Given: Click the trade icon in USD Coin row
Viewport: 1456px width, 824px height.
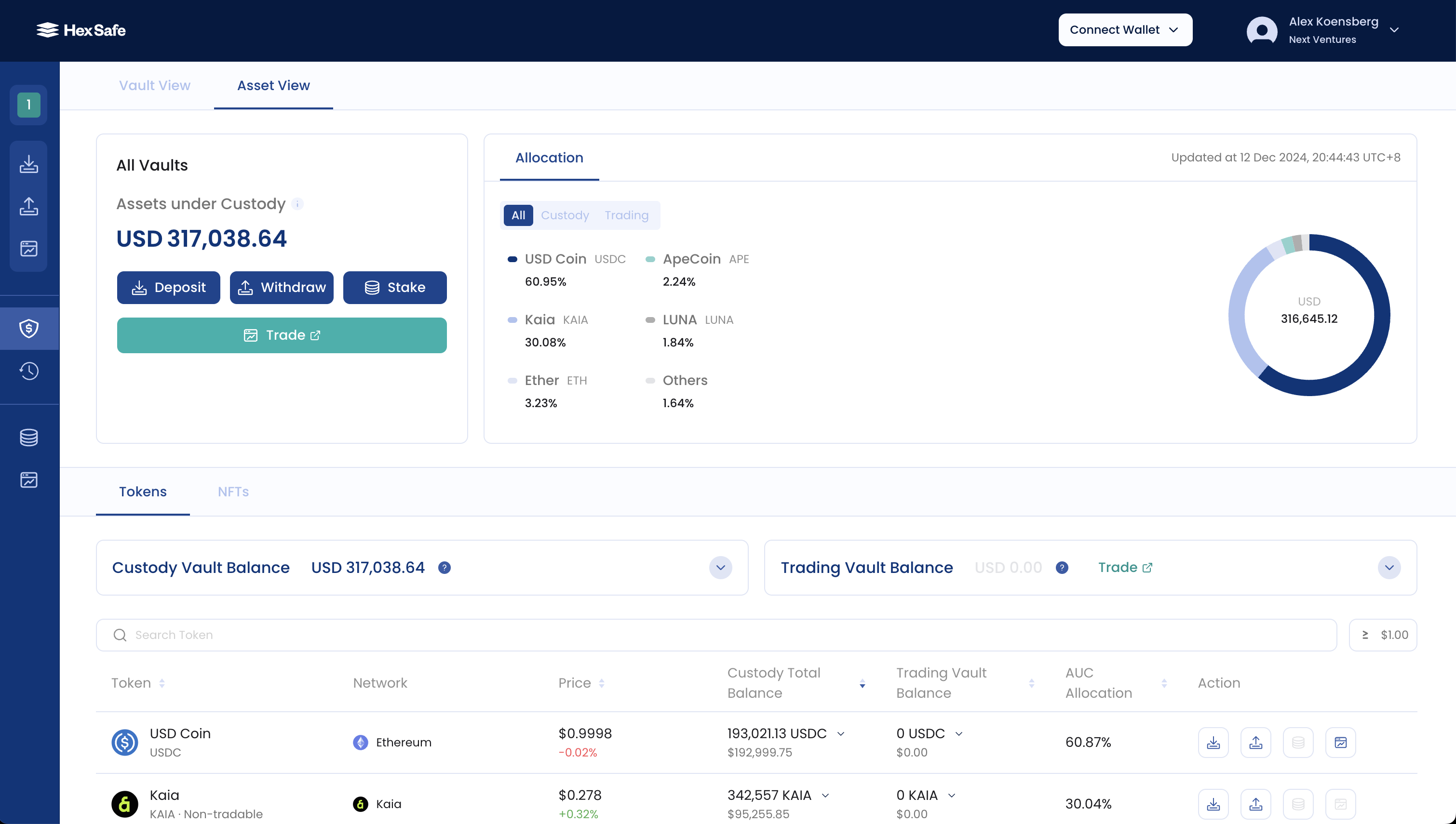Looking at the screenshot, I should click(1340, 743).
